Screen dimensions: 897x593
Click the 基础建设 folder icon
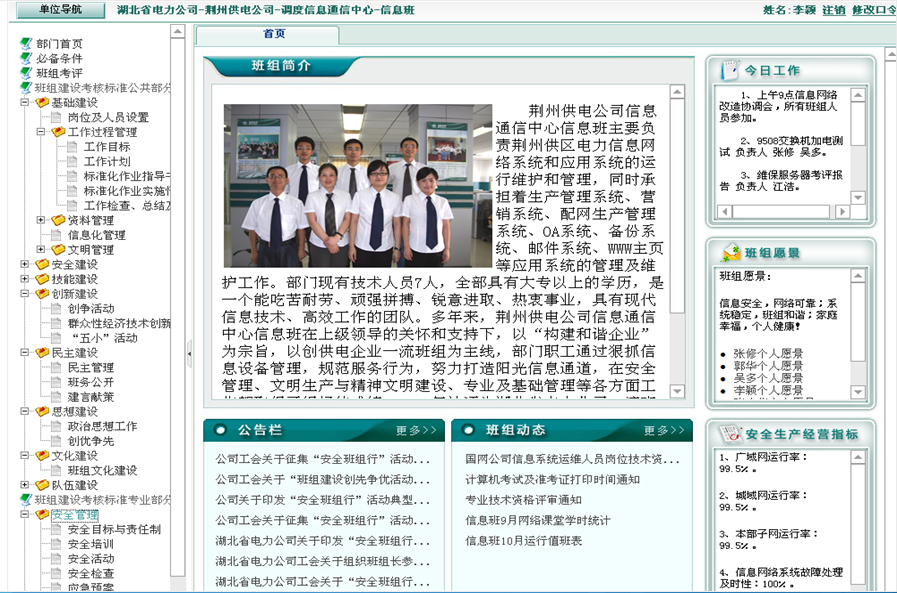[42, 103]
